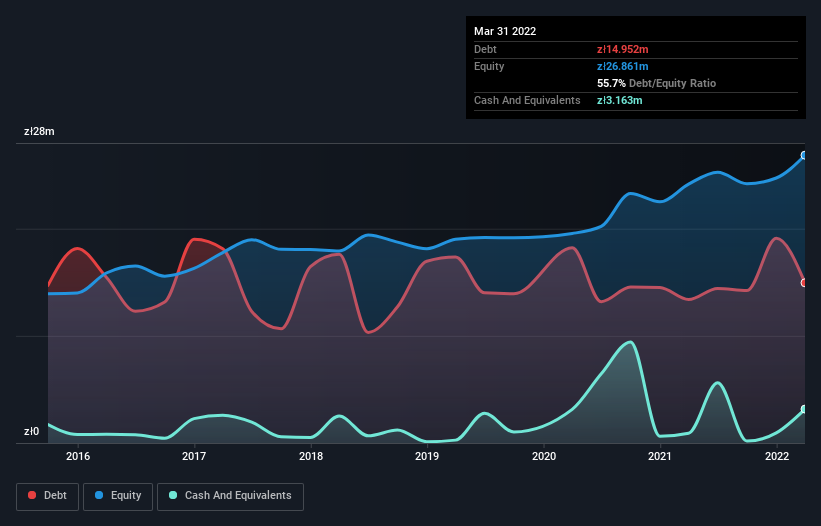Toggle Cash And Equivalents legend button
This screenshot has width=821, height=526.
coord(230,496)
